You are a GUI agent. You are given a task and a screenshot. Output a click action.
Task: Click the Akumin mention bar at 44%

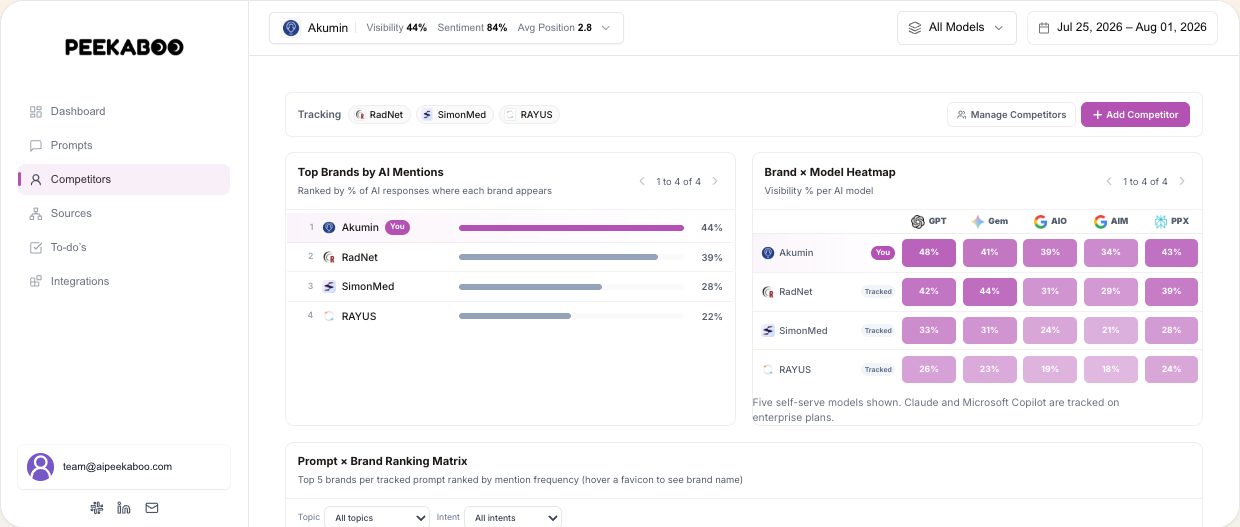click(x=571, y=228)
